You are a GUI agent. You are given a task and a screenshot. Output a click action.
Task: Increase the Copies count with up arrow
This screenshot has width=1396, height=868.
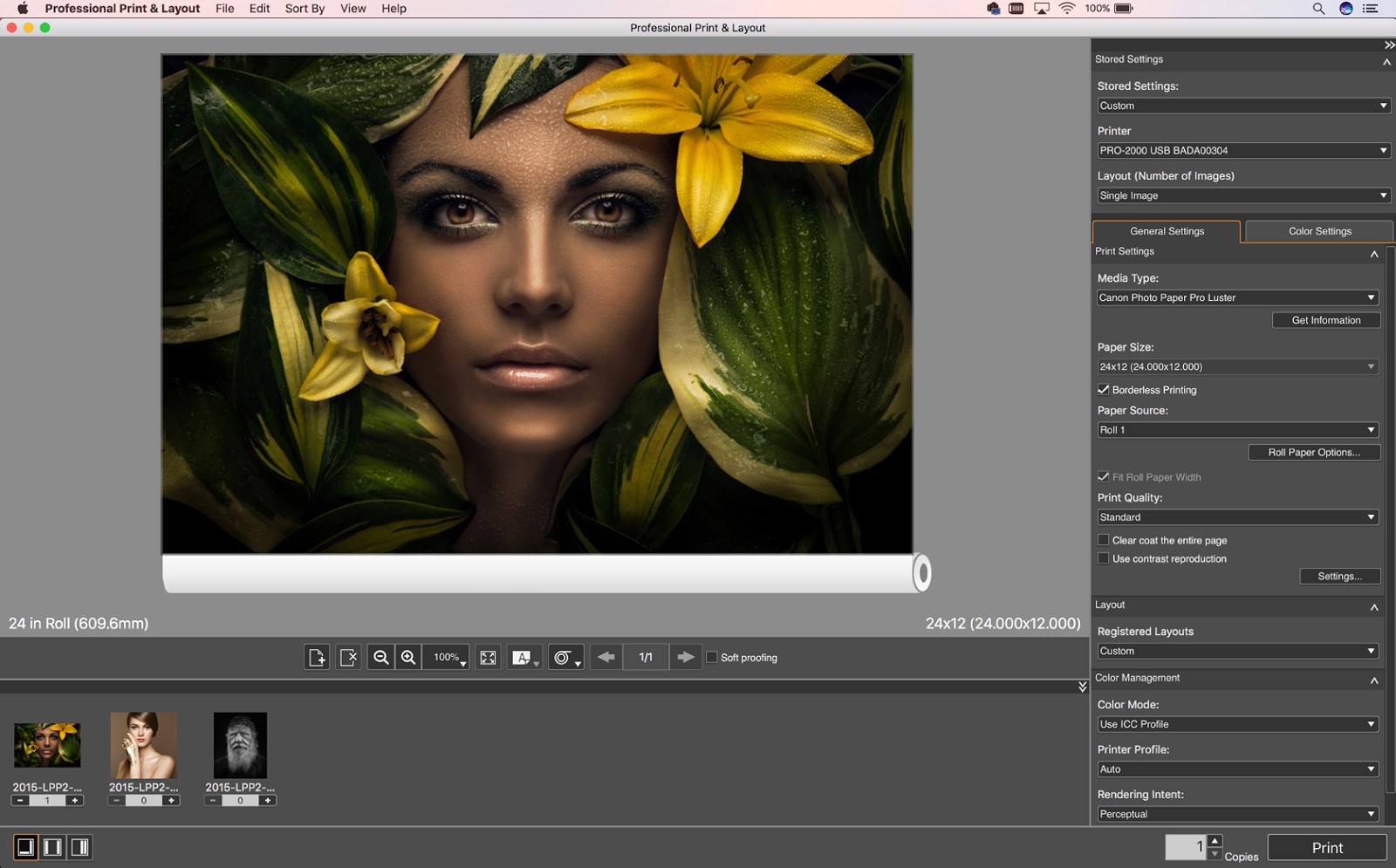1215,841
